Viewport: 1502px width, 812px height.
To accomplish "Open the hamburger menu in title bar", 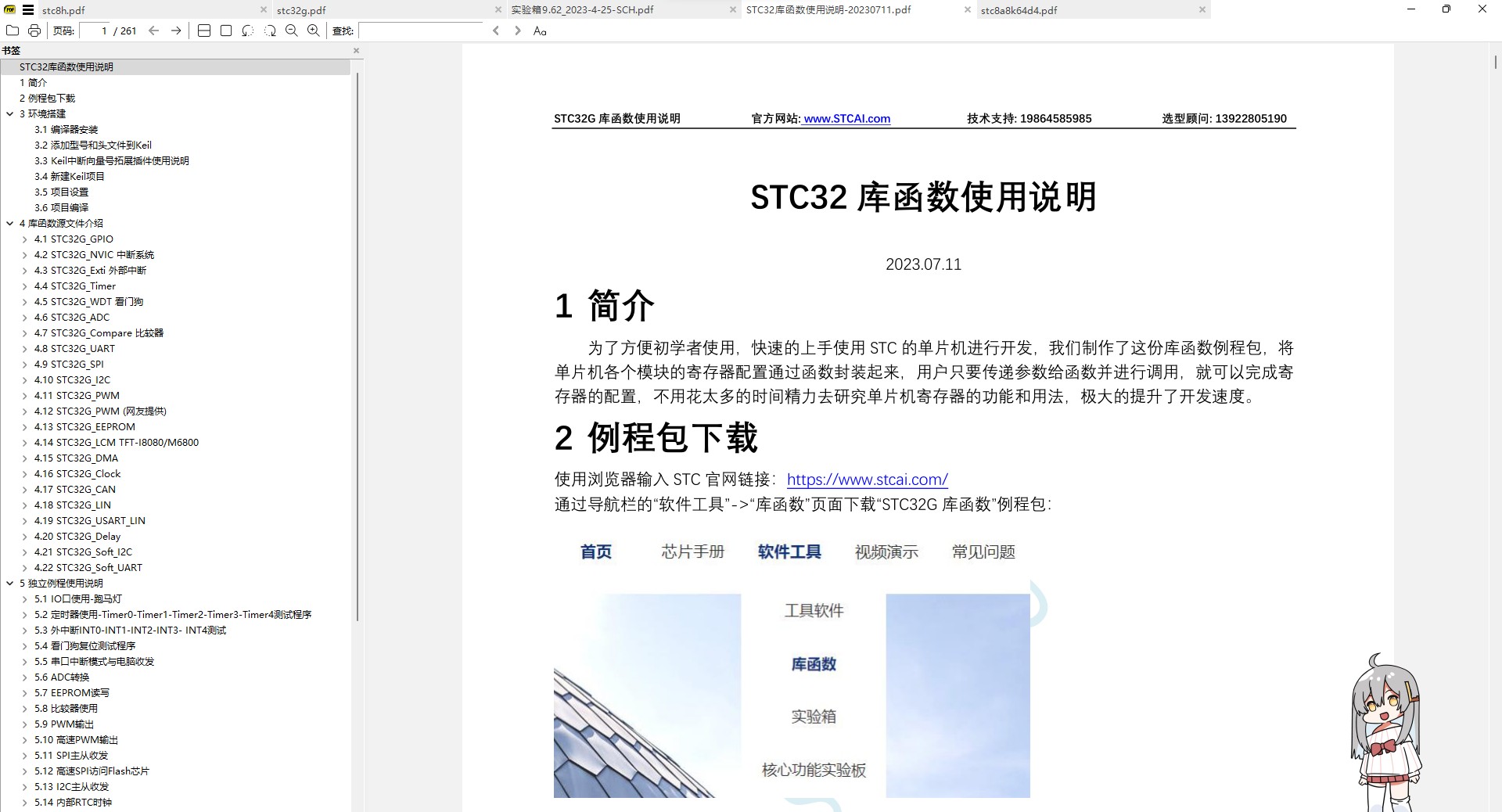I will tap(28, 10).
